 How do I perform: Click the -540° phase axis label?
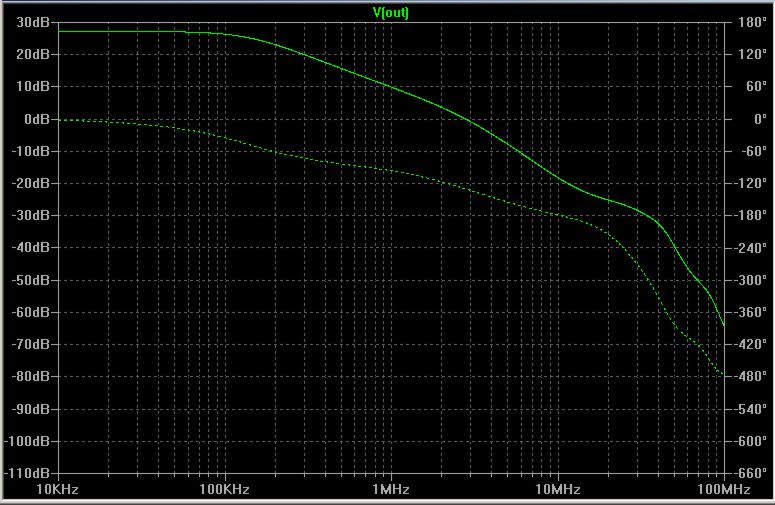coord(751,409)
